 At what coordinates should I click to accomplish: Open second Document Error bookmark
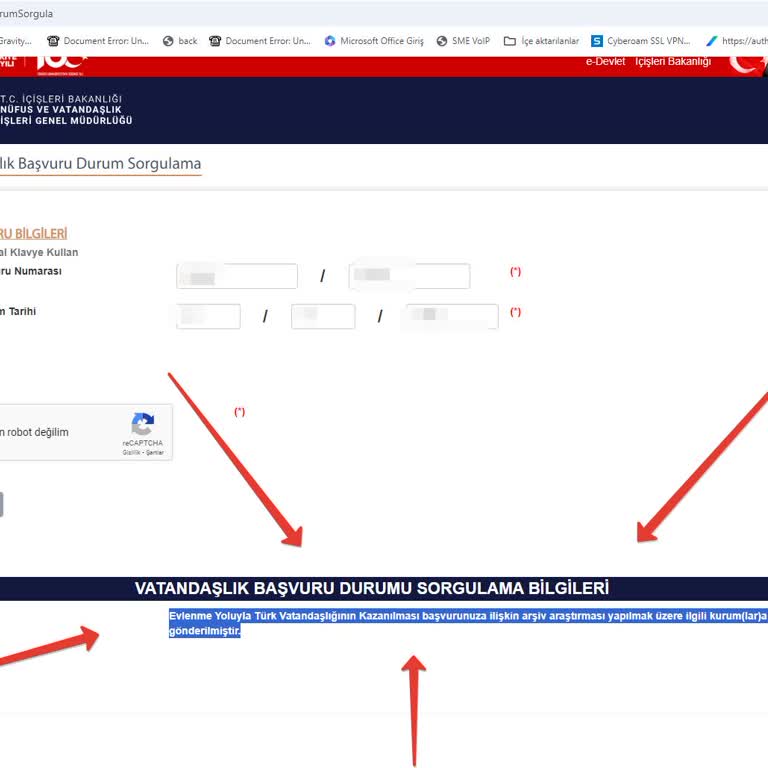[x=260, y=41]
